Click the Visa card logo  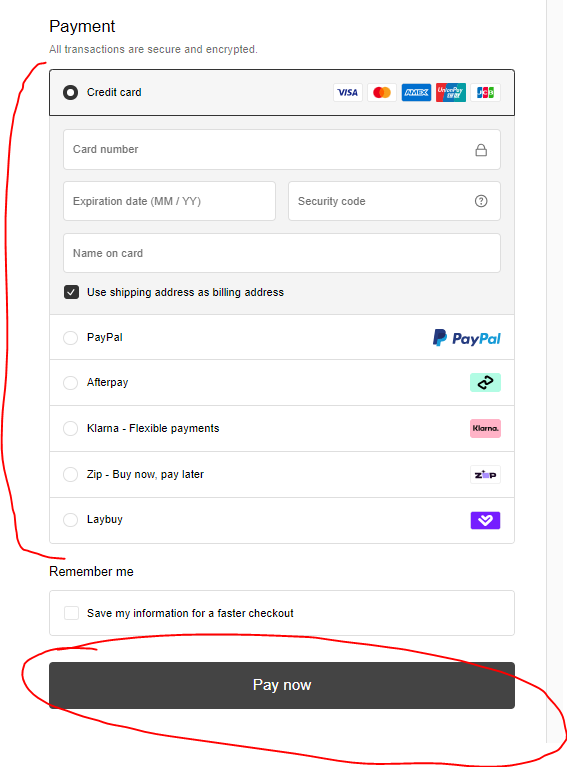[348, 92]
